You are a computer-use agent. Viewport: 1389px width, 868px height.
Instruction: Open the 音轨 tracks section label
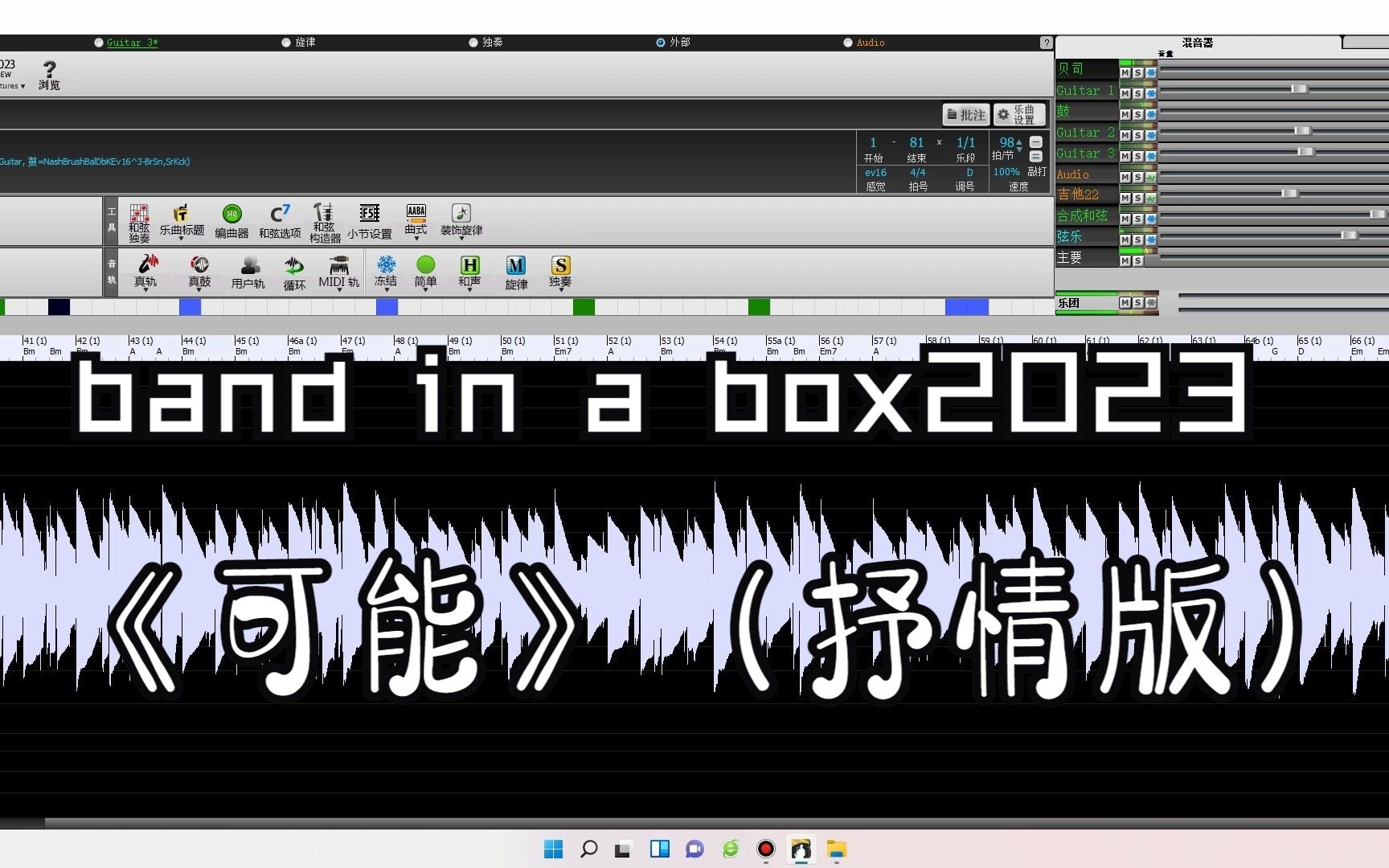pos(112,272)
